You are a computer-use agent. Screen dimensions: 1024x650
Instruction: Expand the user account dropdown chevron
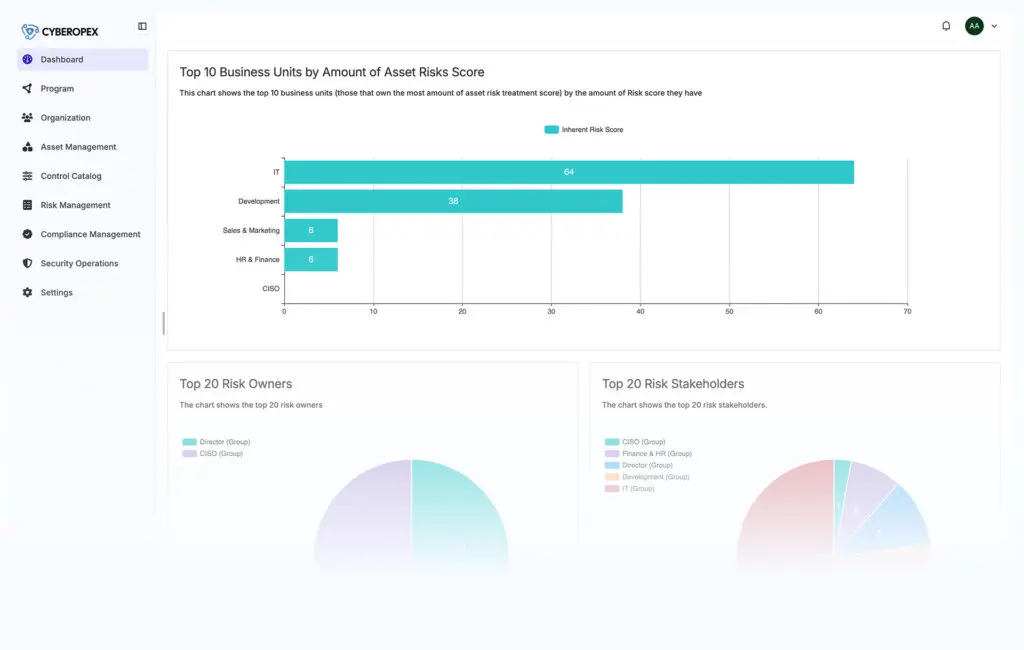994,26
